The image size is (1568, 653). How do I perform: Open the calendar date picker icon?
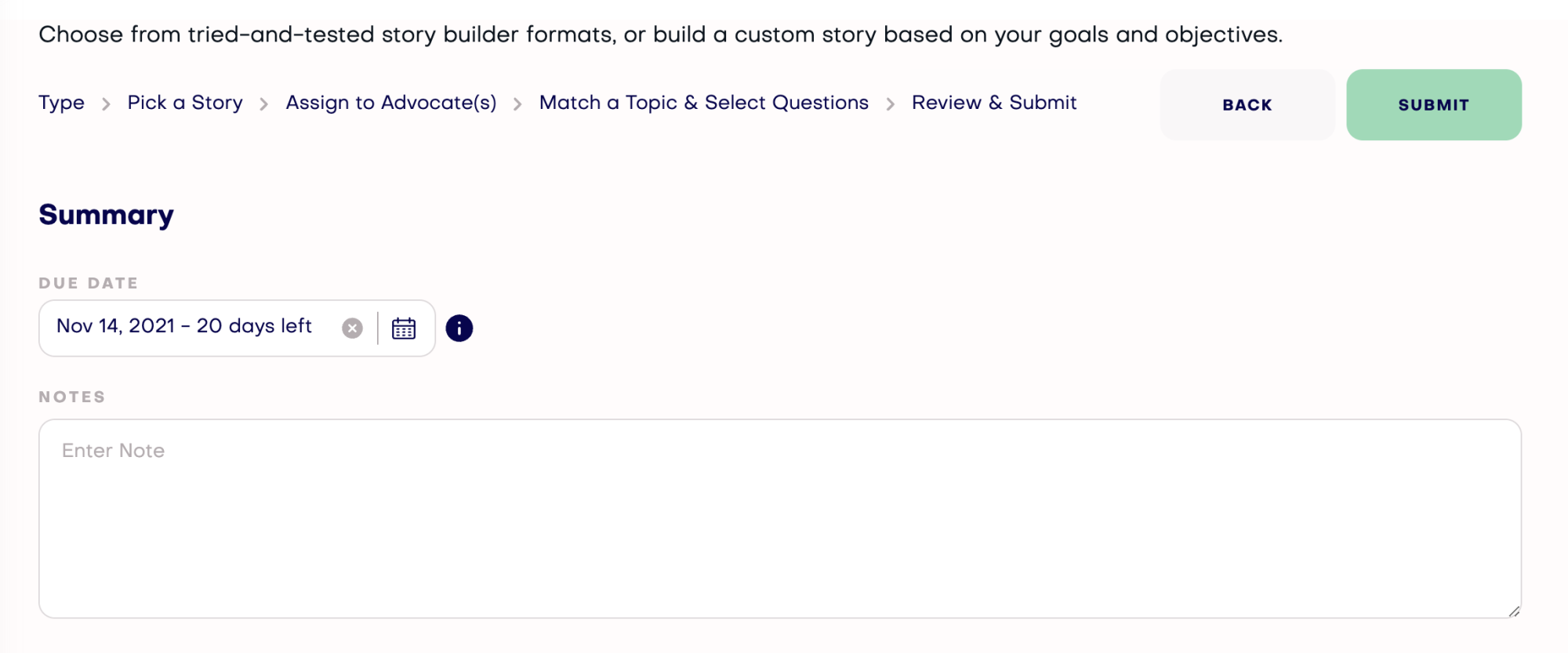(404, 328)
